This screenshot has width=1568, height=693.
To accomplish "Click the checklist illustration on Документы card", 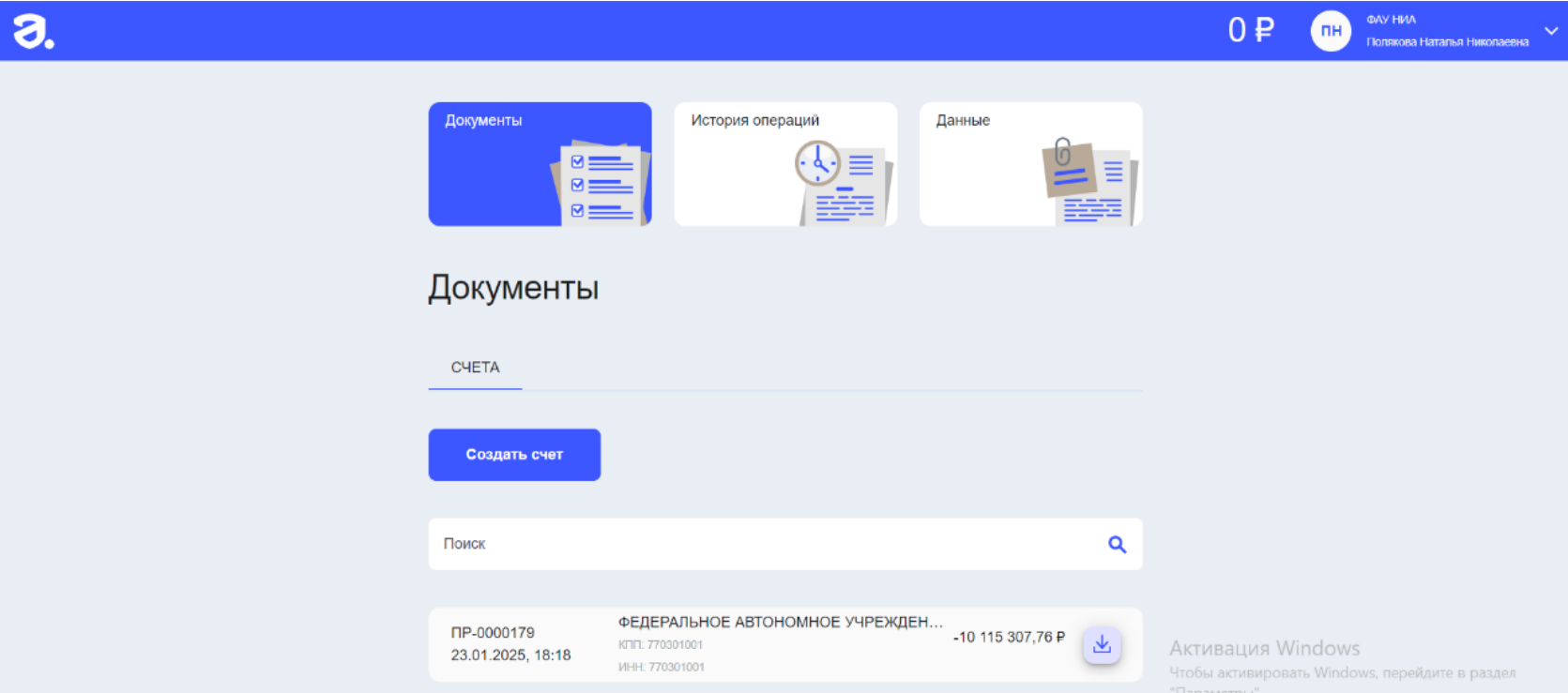I will (x=602, y=184).
